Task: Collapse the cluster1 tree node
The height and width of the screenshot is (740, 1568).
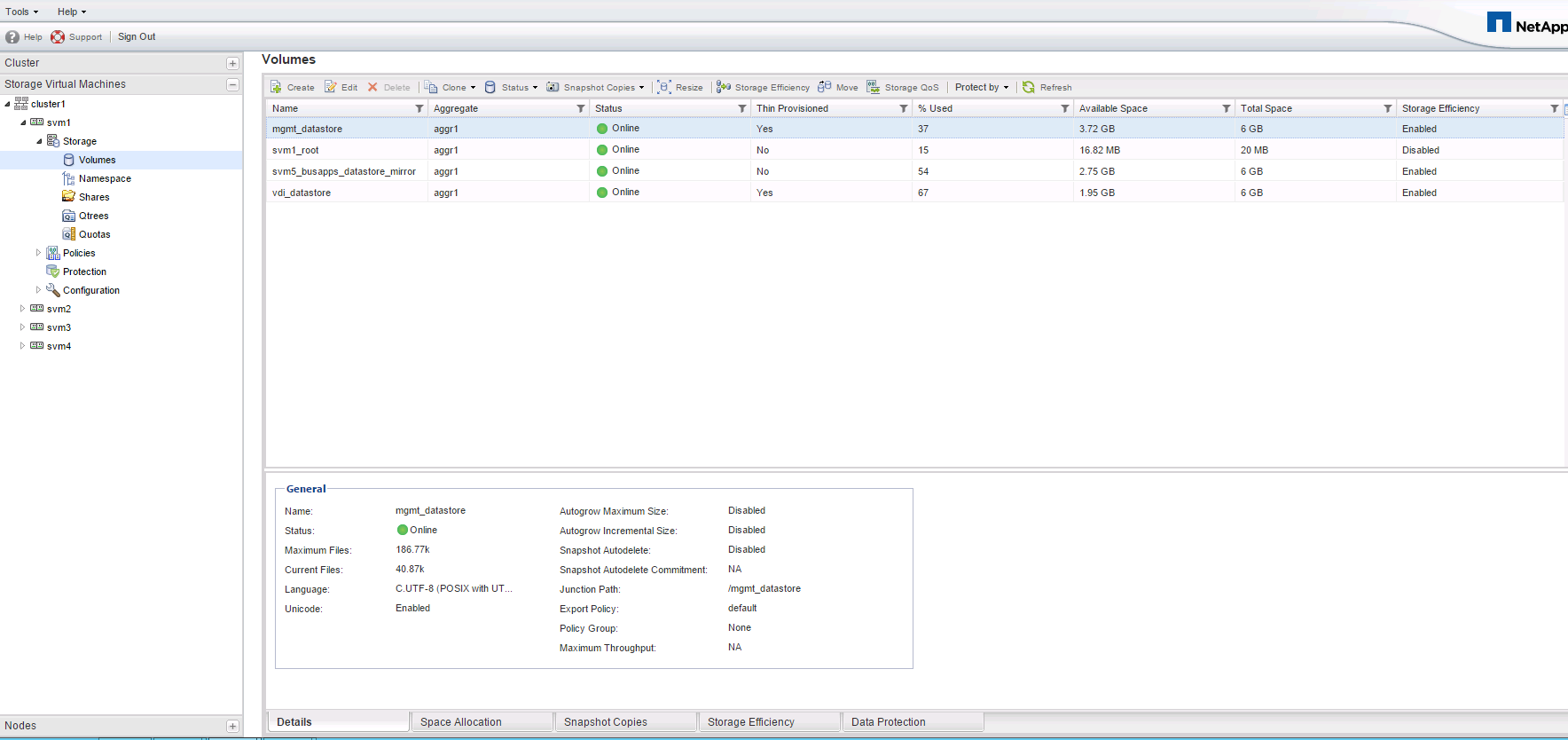Action: (x=7, y=104)
